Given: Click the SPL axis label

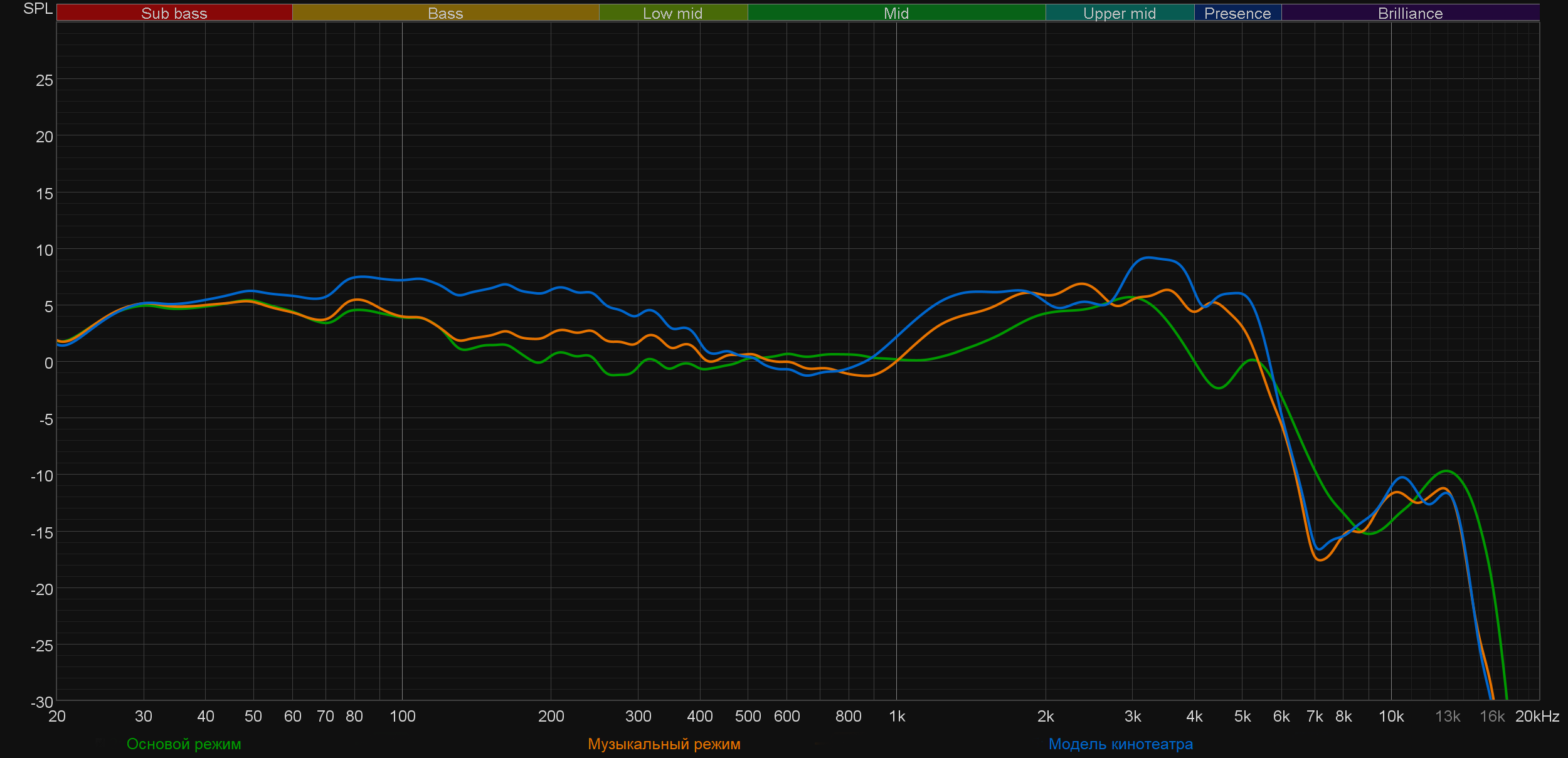Looking at the screenshot, I should (38, 9).
